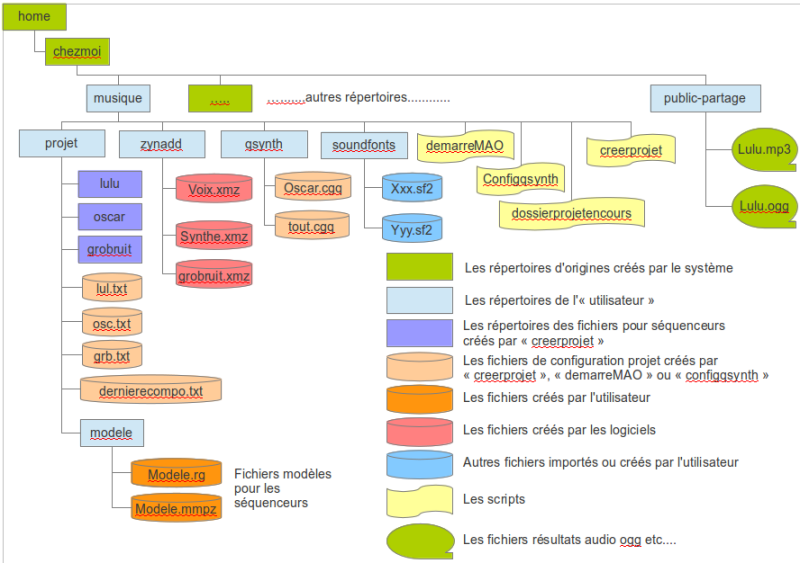Select the purple oscar project folder

tap(110, 217)
